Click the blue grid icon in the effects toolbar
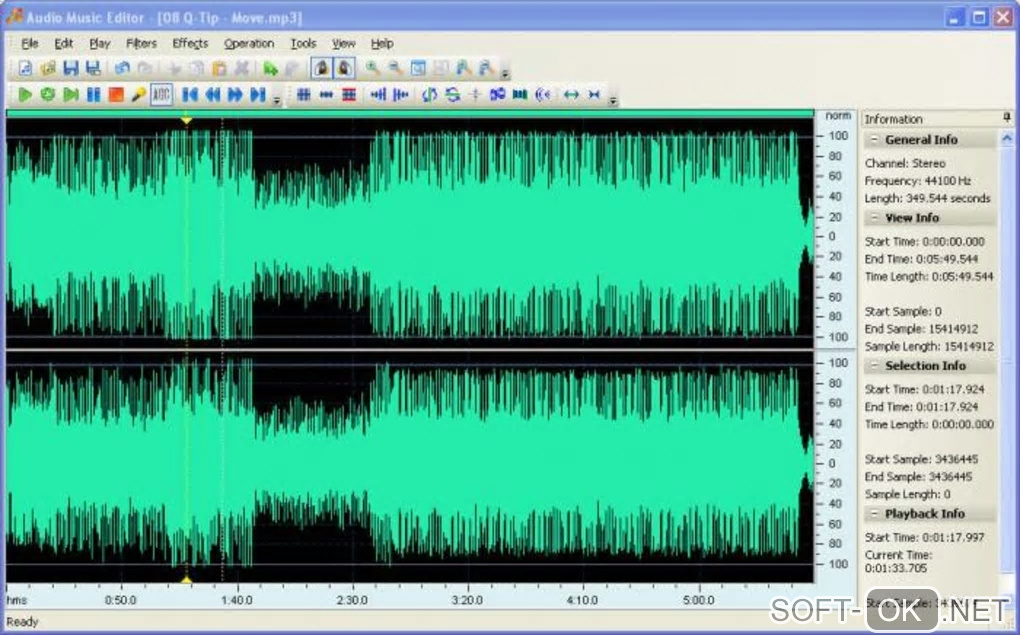 pyautogui.click(x=303, y=95)
